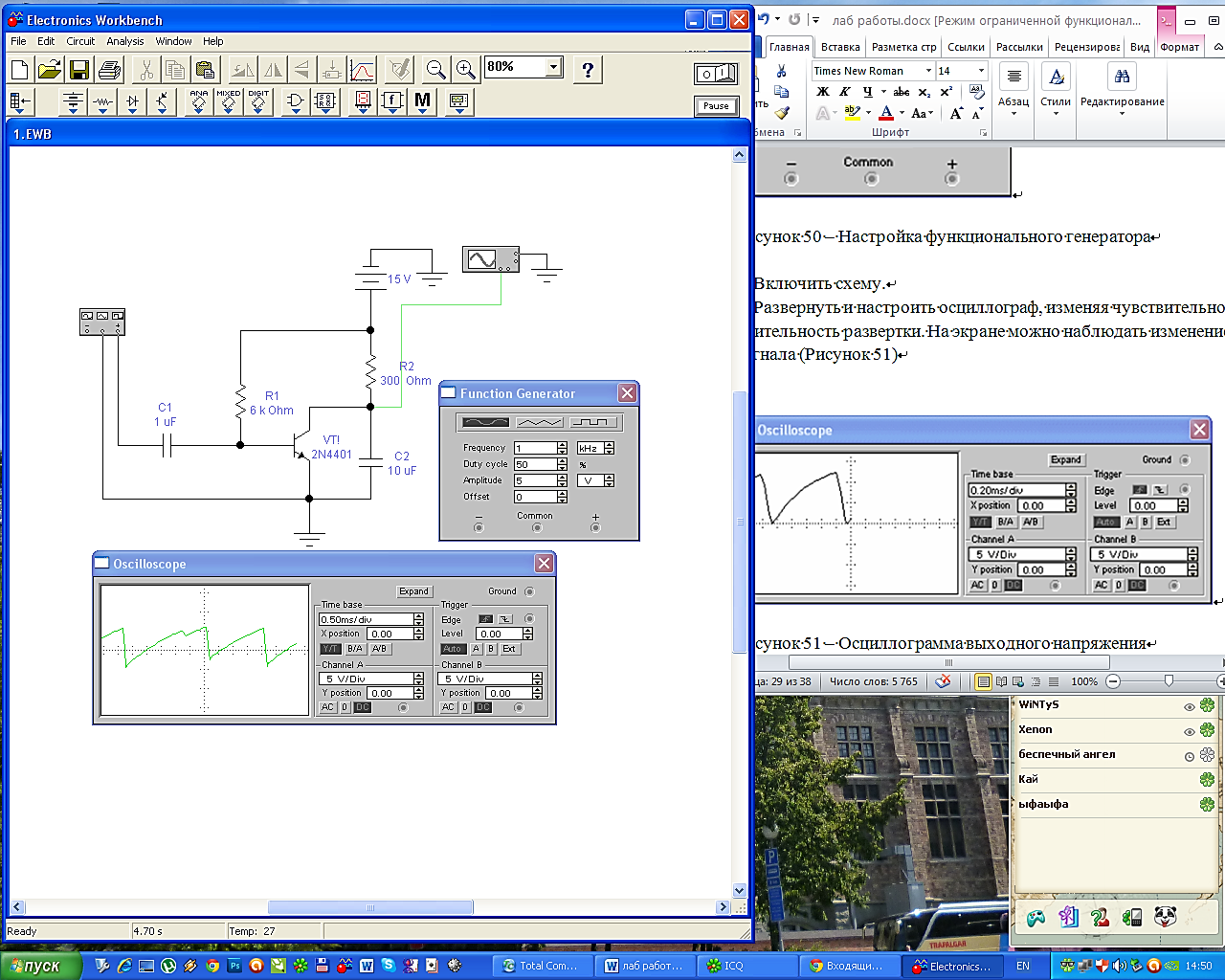
Task: Open the Basic resistor parts bin
Action: pos(102,101)
